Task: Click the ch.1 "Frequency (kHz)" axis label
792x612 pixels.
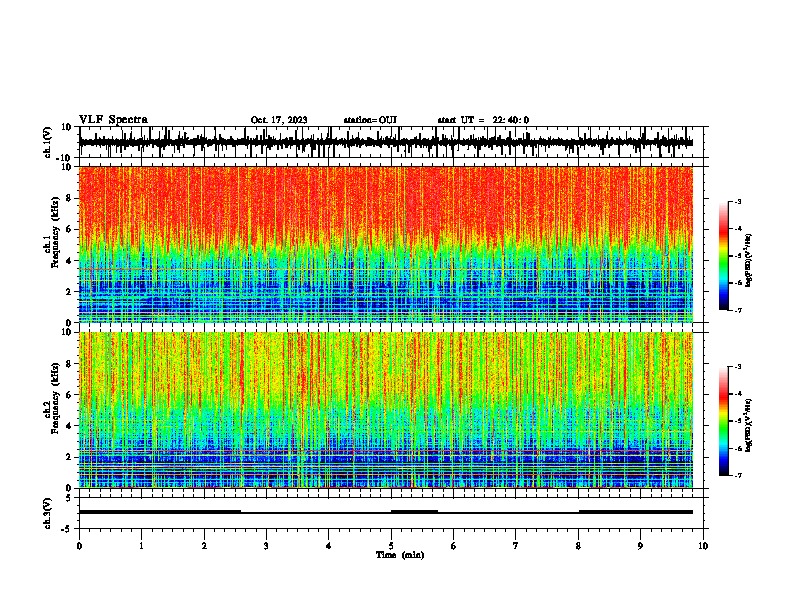Action: [55, 233]
